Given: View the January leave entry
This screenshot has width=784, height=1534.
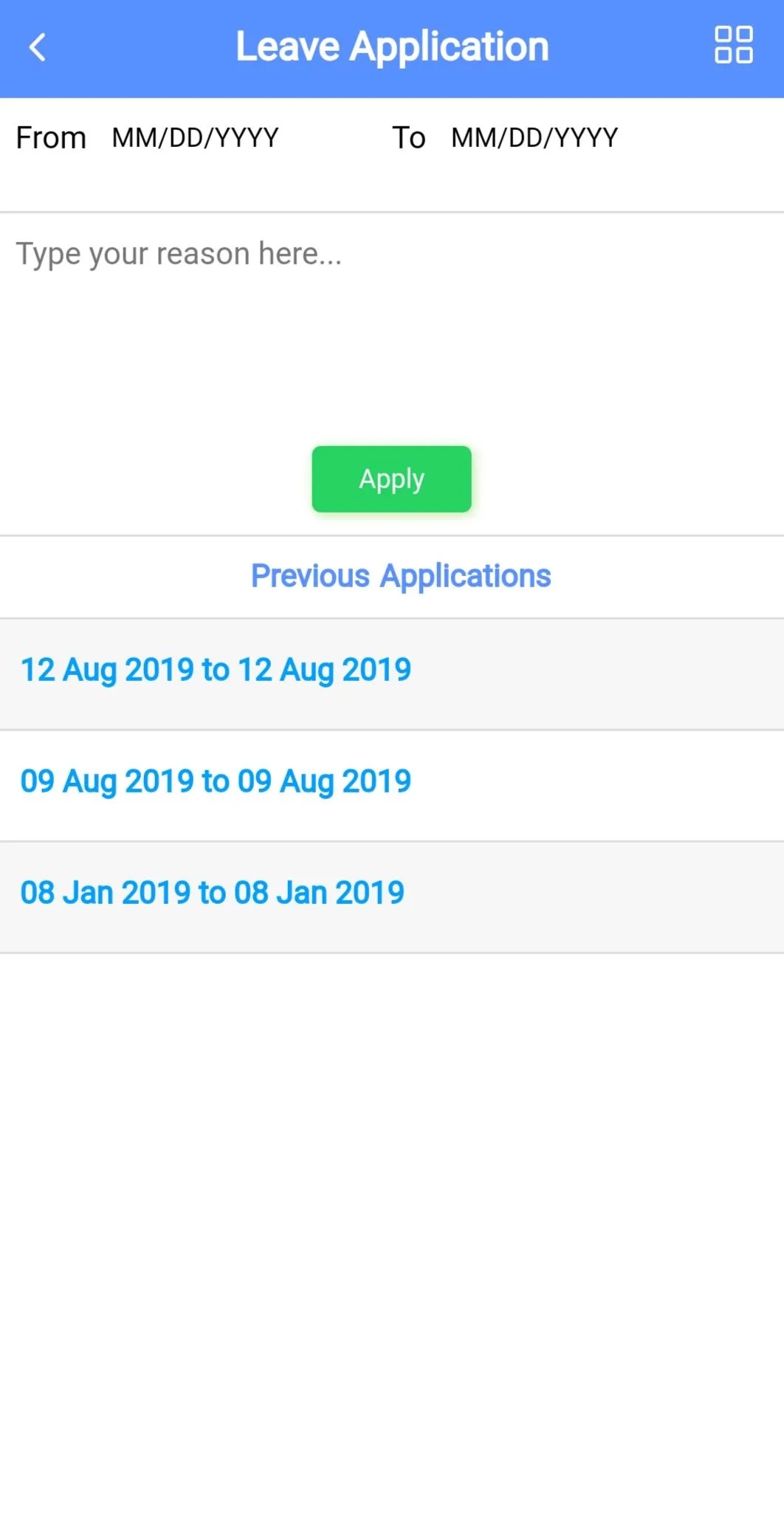Looking at the screenshot, I should point(213,894).
